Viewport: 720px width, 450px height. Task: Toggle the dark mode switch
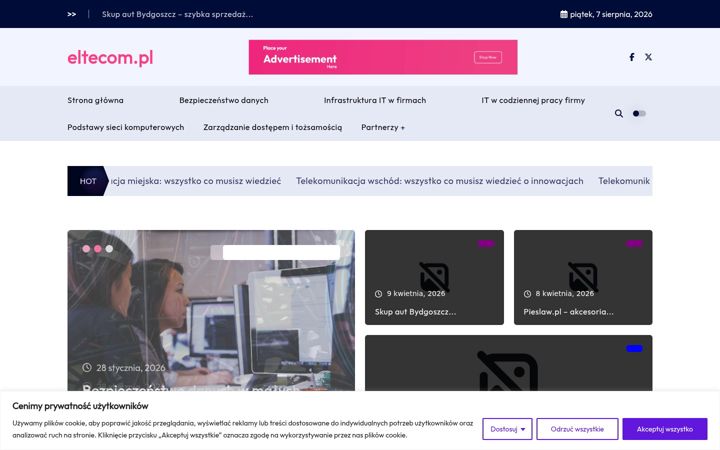[x=639, y=113]
